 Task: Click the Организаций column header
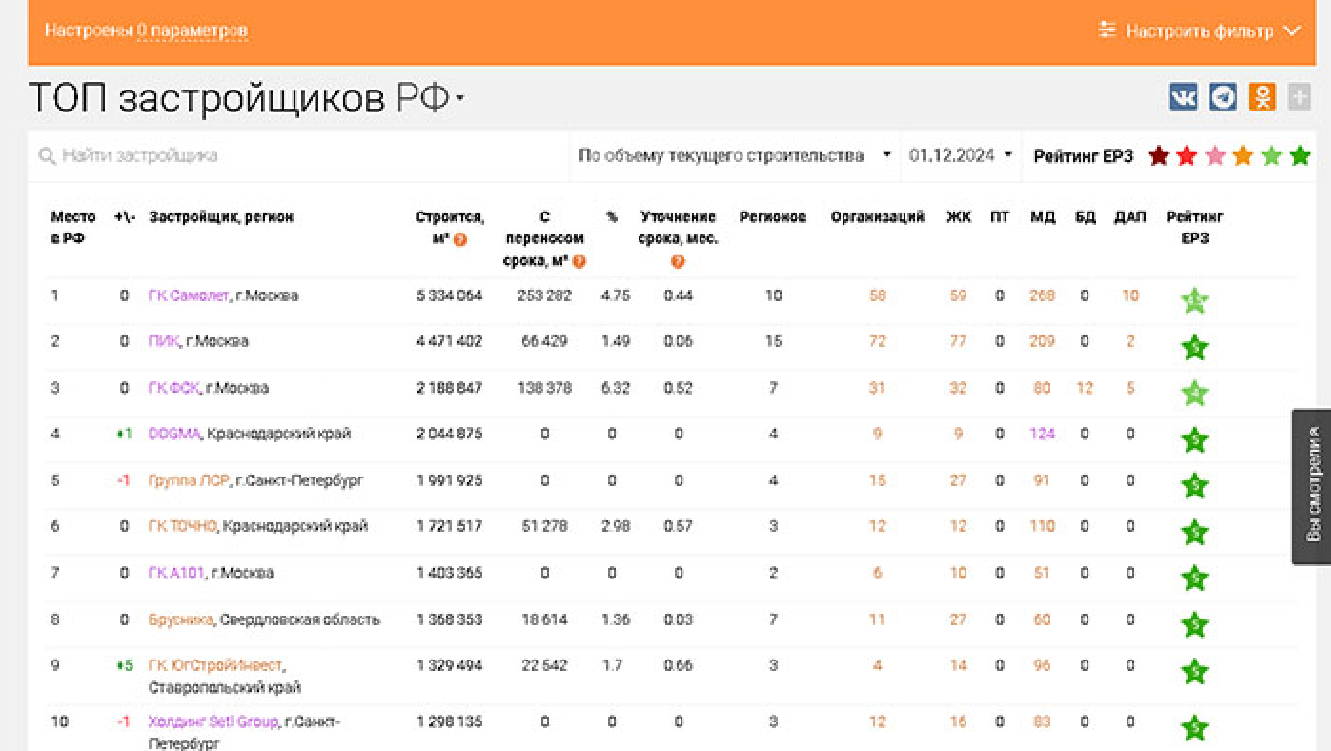pyautogui.click(x=877, y=217)
